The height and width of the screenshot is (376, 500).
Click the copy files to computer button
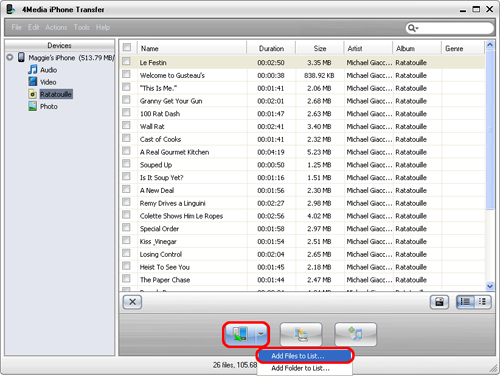[301, 334]
